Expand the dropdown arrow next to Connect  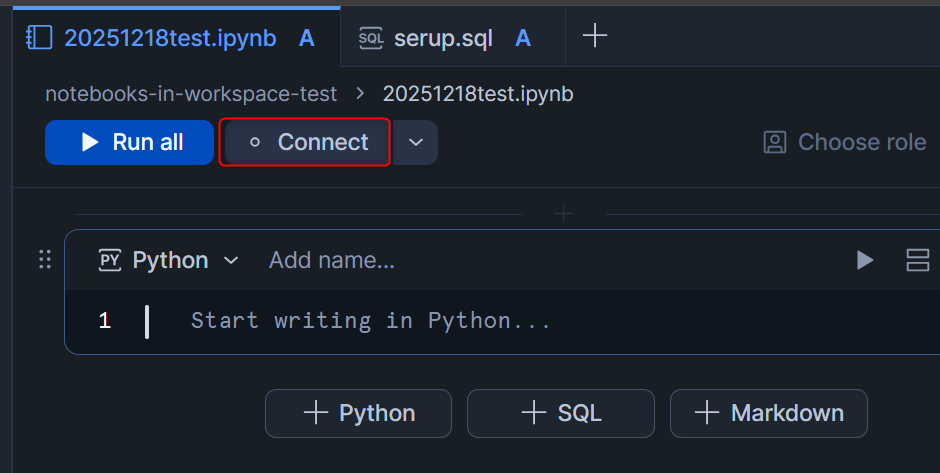pyautogui.click(x=416, y=142)
